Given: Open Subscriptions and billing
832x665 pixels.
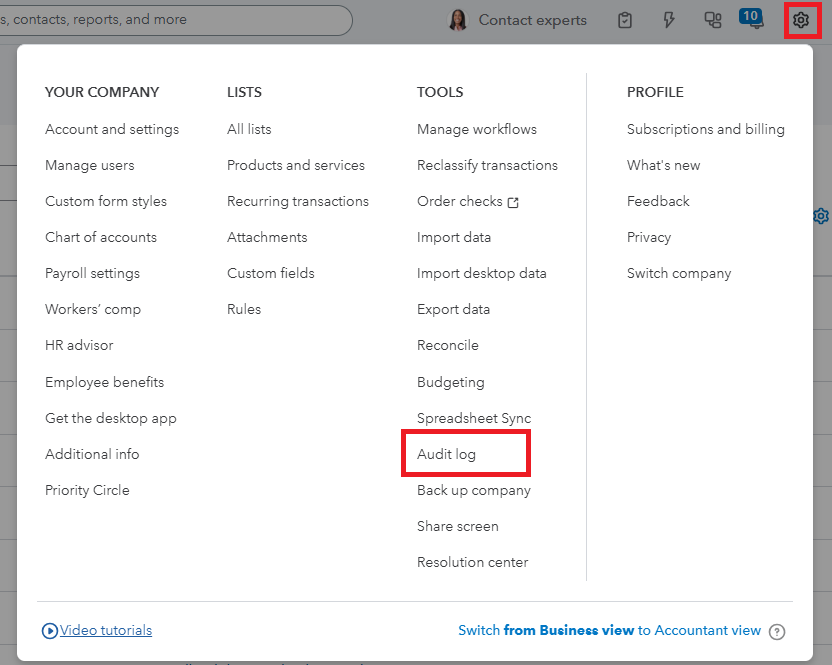Looking at the screenshot, I should pos(706,129).
